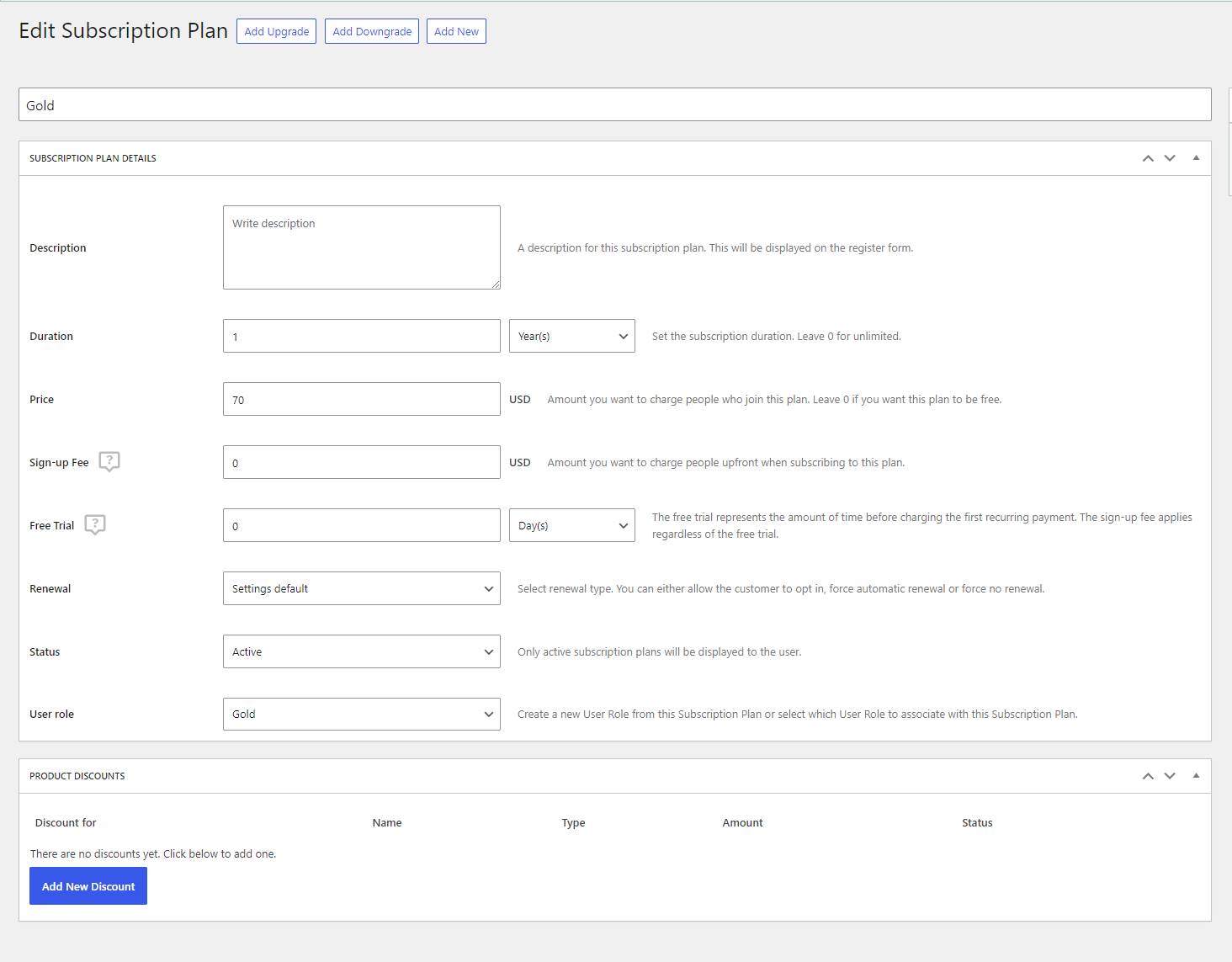Open the Free Trial Day(s) dropdown

pyautogui.click(x=571, y=525)
